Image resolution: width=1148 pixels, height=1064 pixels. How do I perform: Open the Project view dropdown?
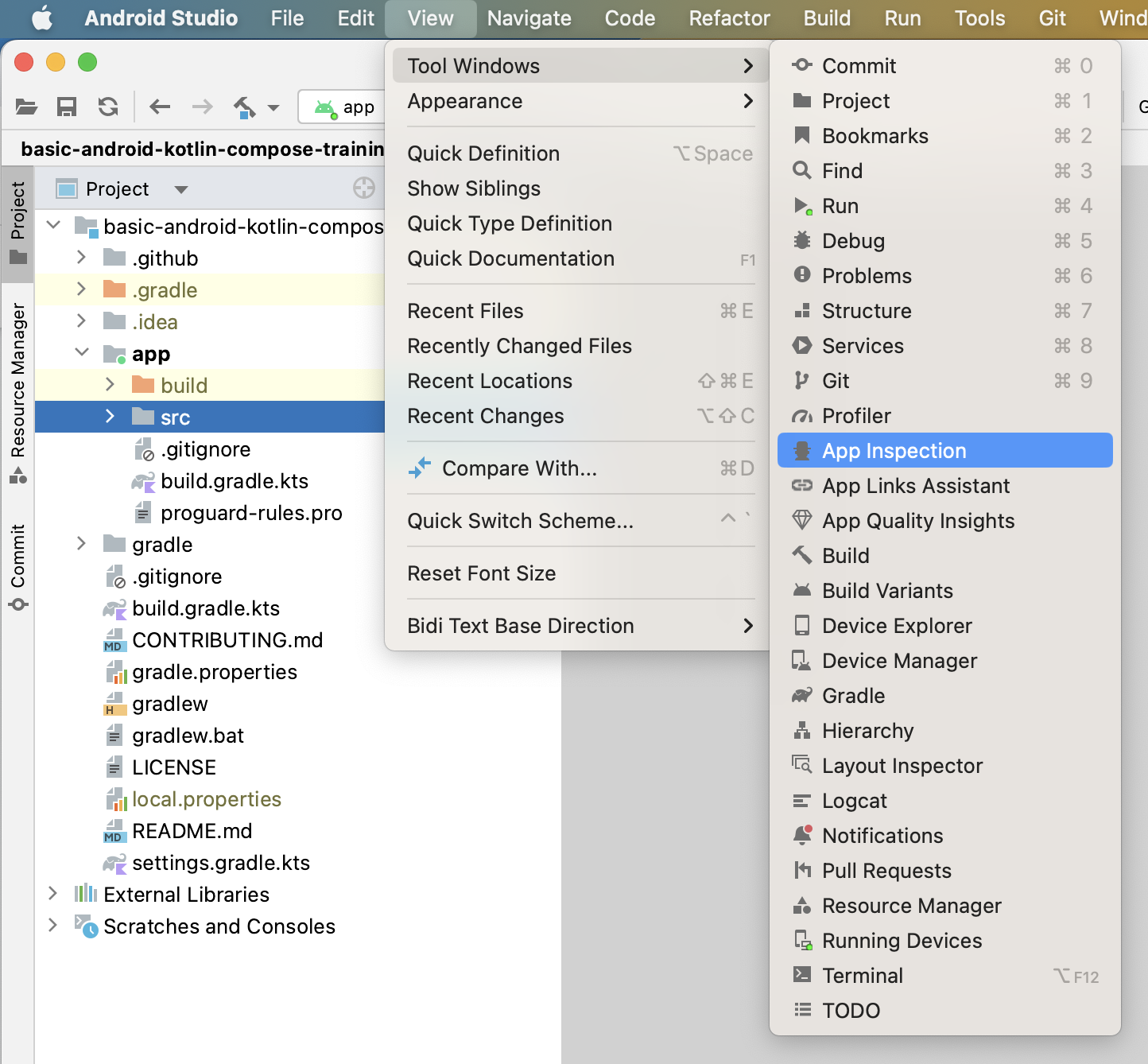point(181,189)
